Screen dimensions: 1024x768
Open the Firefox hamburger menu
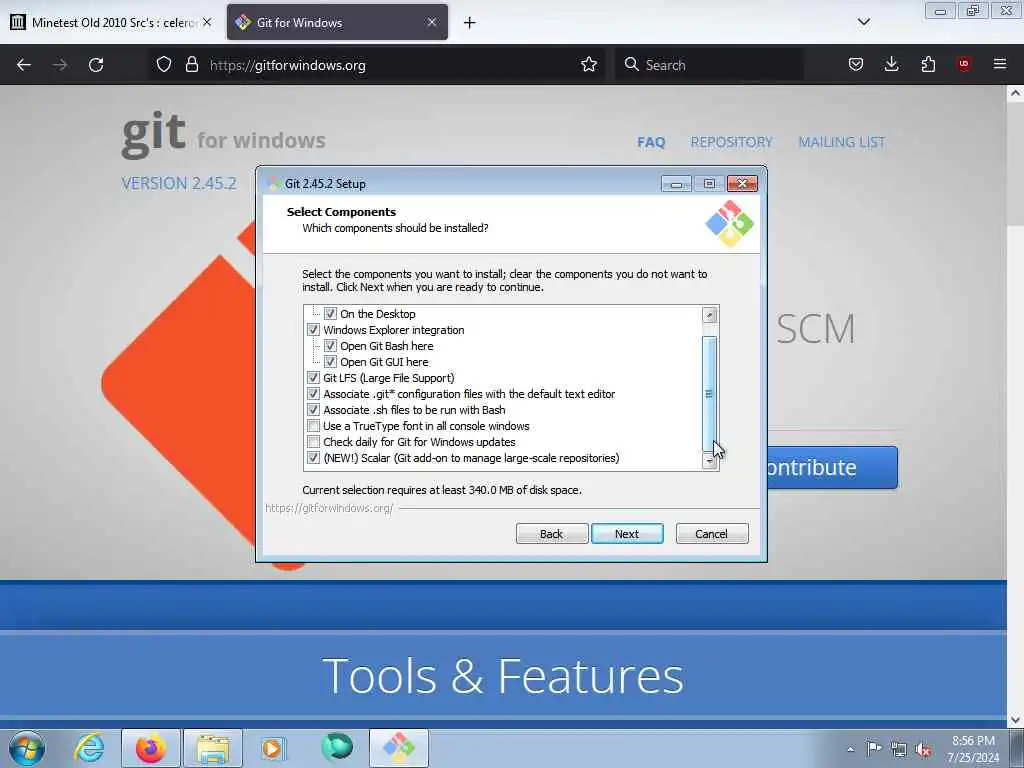click(x=1000, y=65)
